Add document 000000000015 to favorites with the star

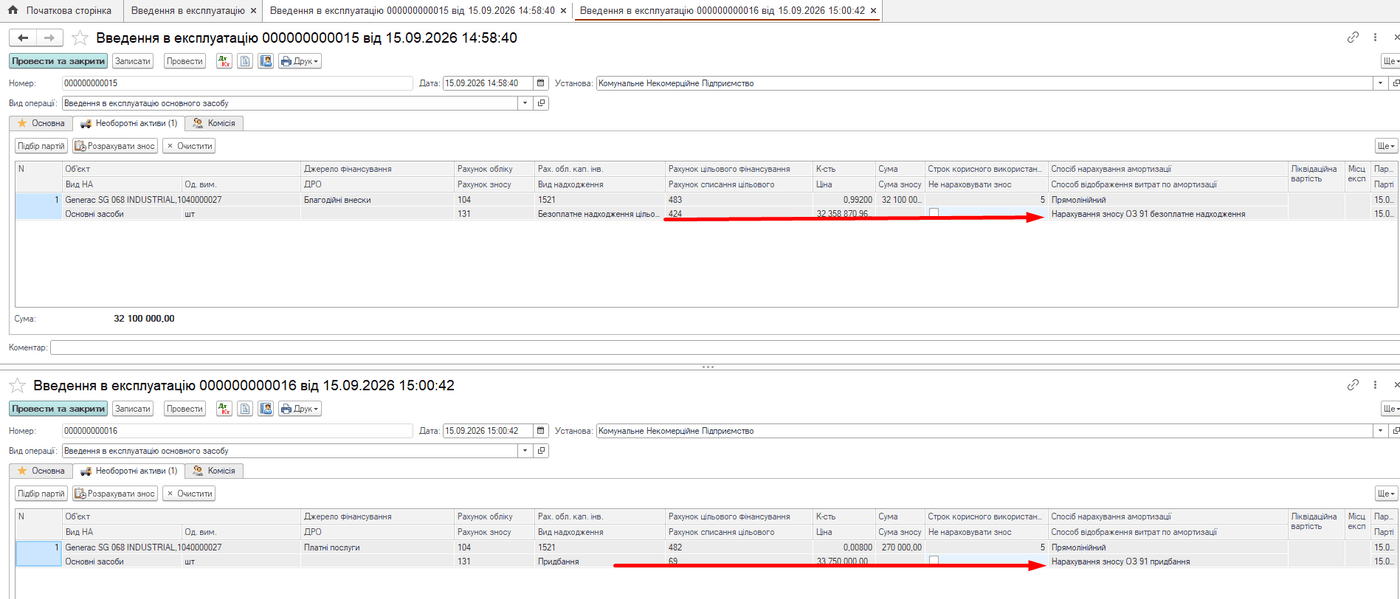tap(80, 38)
